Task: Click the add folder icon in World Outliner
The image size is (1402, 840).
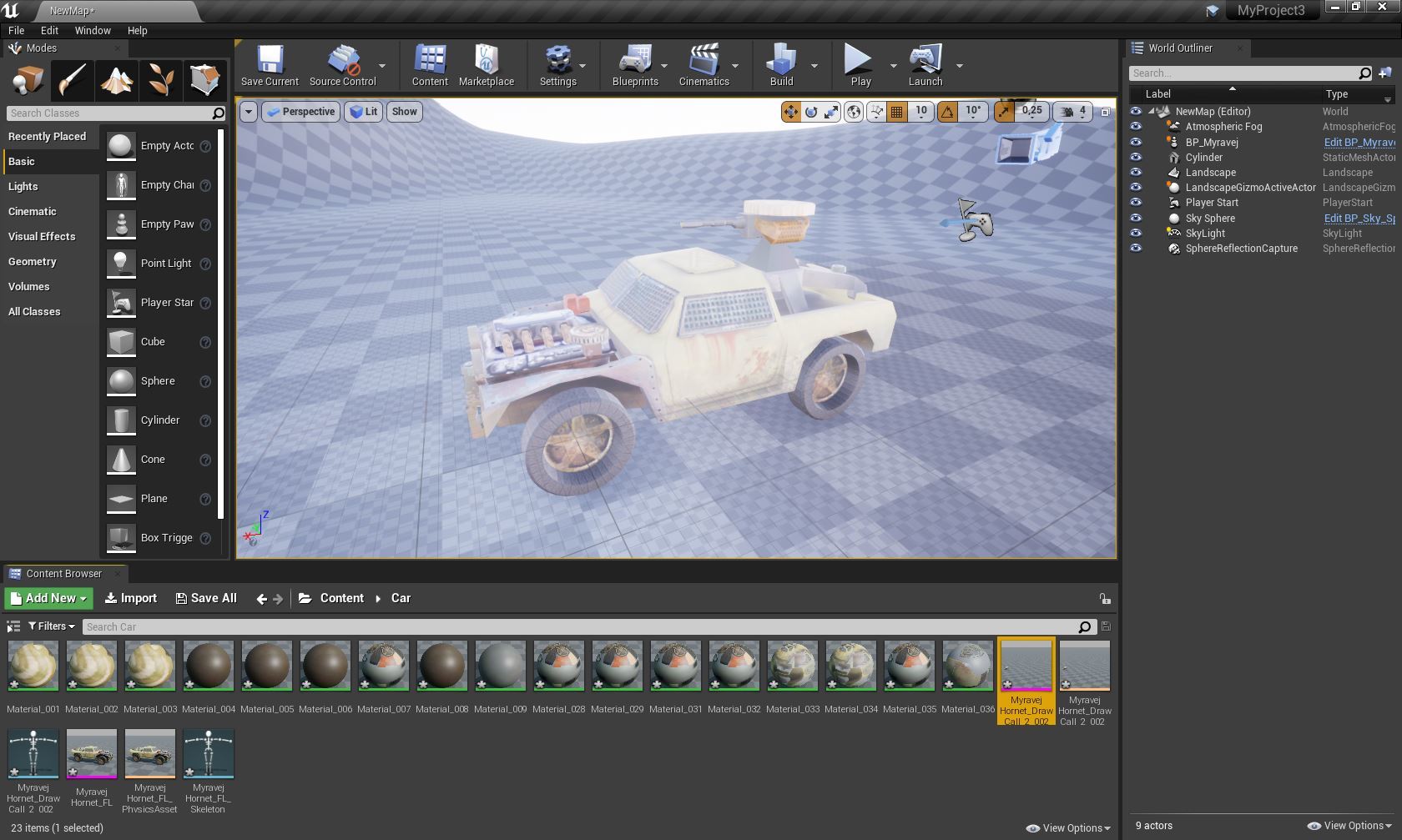Action: [1385, 73]
